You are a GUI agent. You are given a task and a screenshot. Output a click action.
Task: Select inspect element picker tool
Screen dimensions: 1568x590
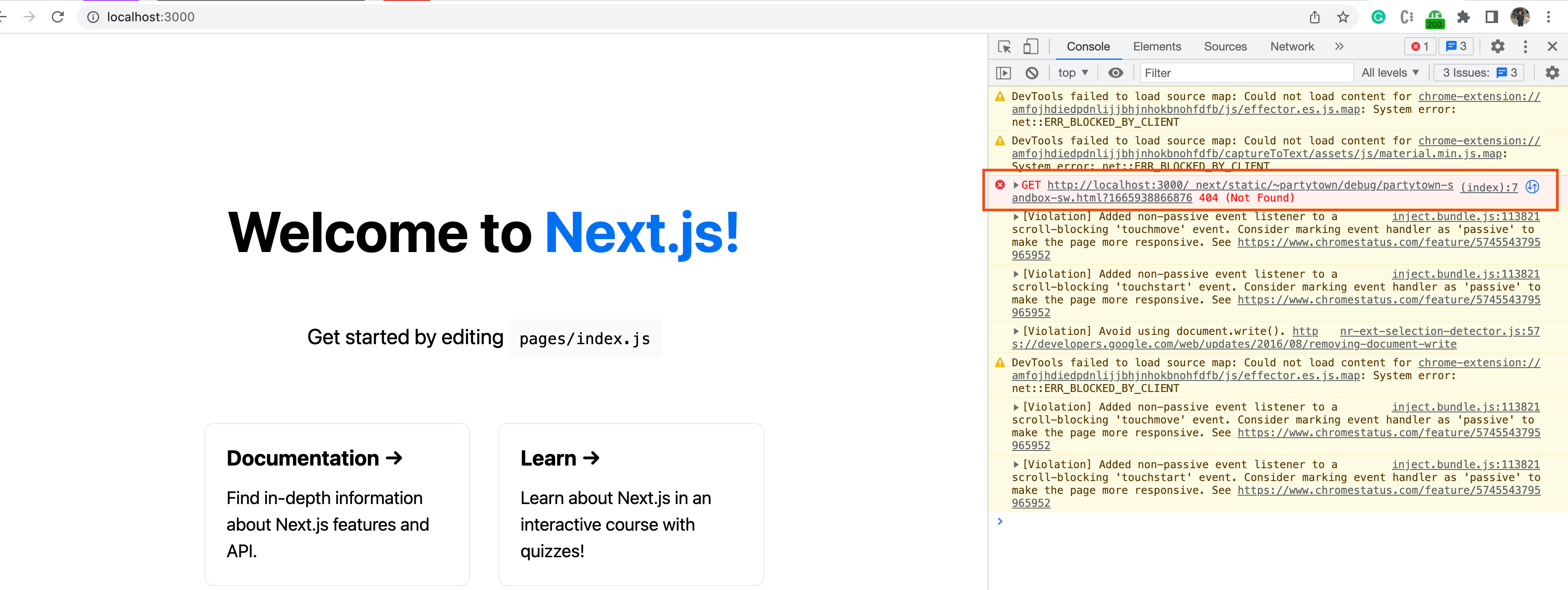point(1004,46)
